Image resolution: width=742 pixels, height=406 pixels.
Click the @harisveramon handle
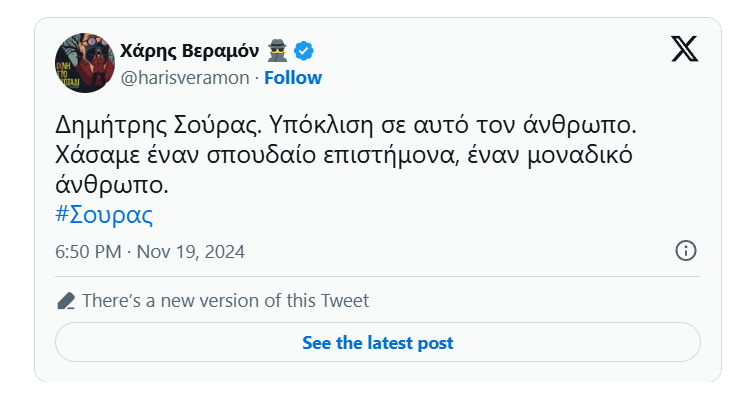[x=183, y=77]
